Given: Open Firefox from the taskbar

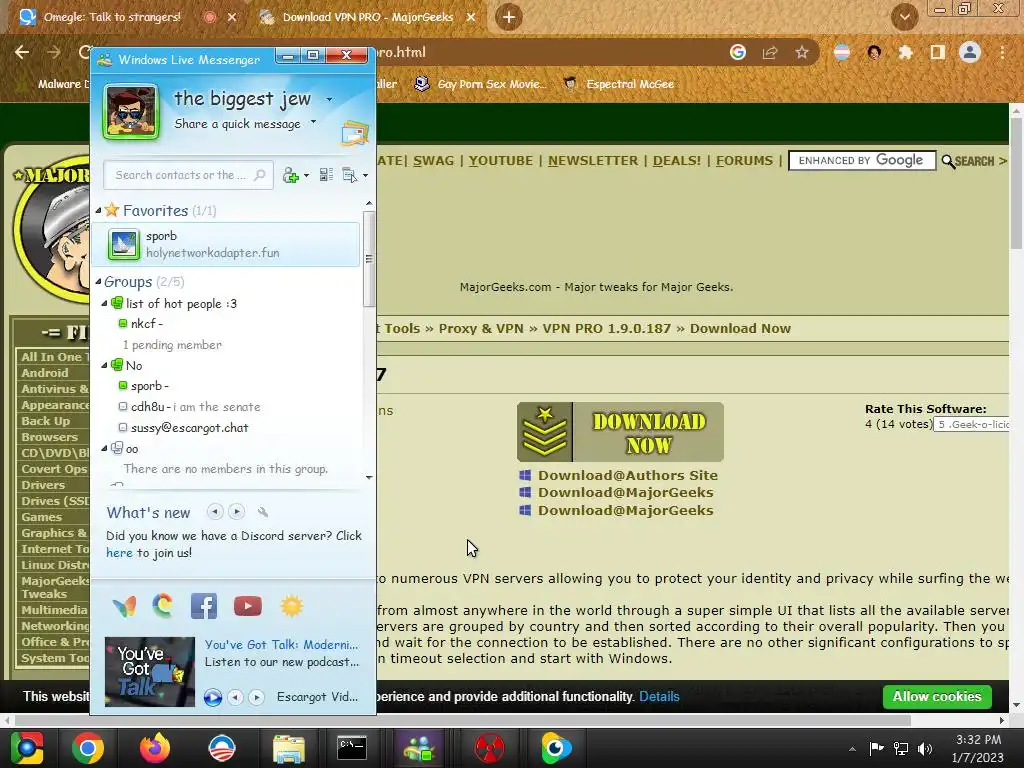Looking at the screenshot, I should coord(155,748).
